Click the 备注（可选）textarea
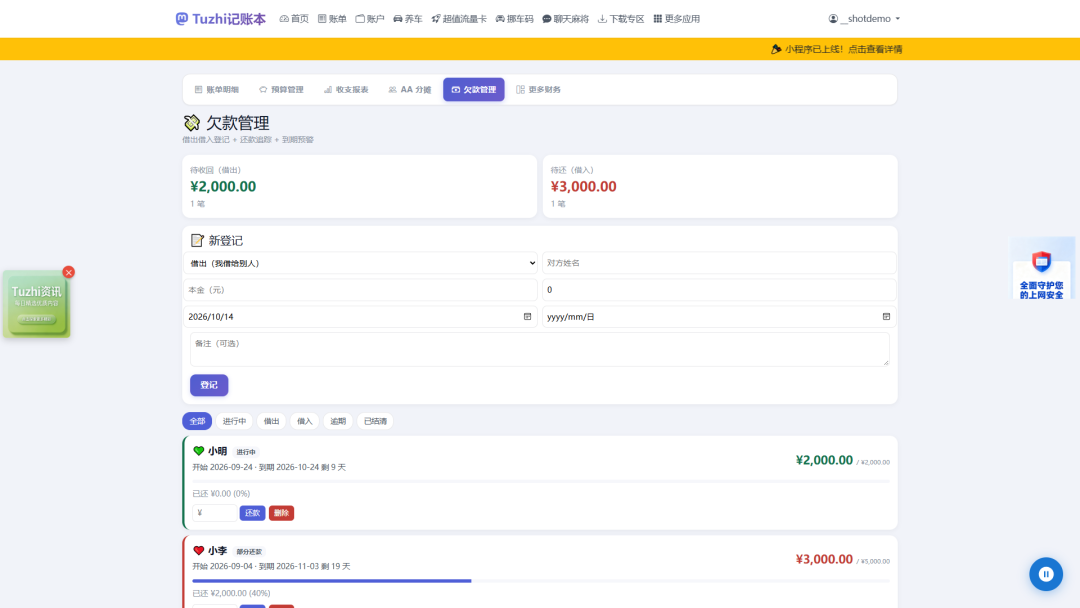This screenshot has height=608, width=1080. tap(539, 349)
